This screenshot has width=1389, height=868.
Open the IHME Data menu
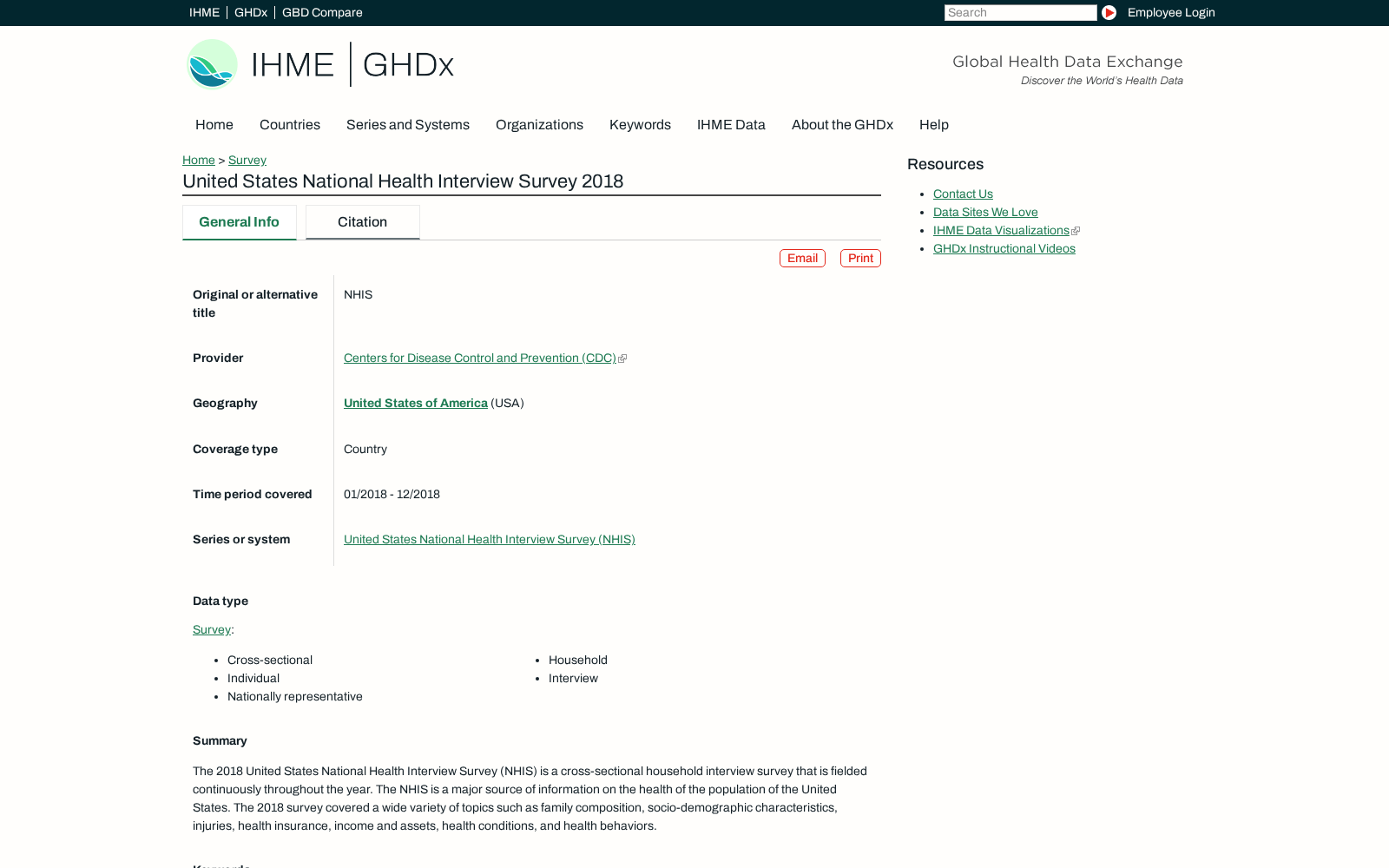[x=731, y=125]
